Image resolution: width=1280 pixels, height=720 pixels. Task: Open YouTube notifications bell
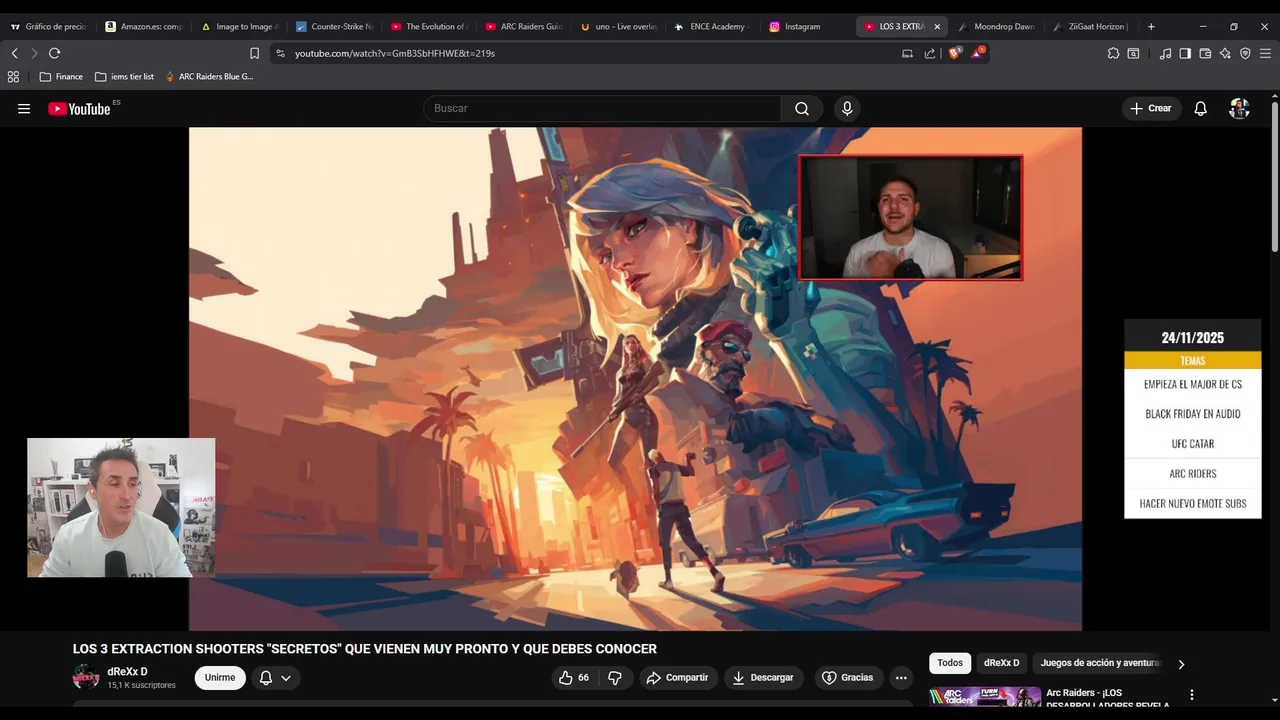click(x=1200, y=109)
